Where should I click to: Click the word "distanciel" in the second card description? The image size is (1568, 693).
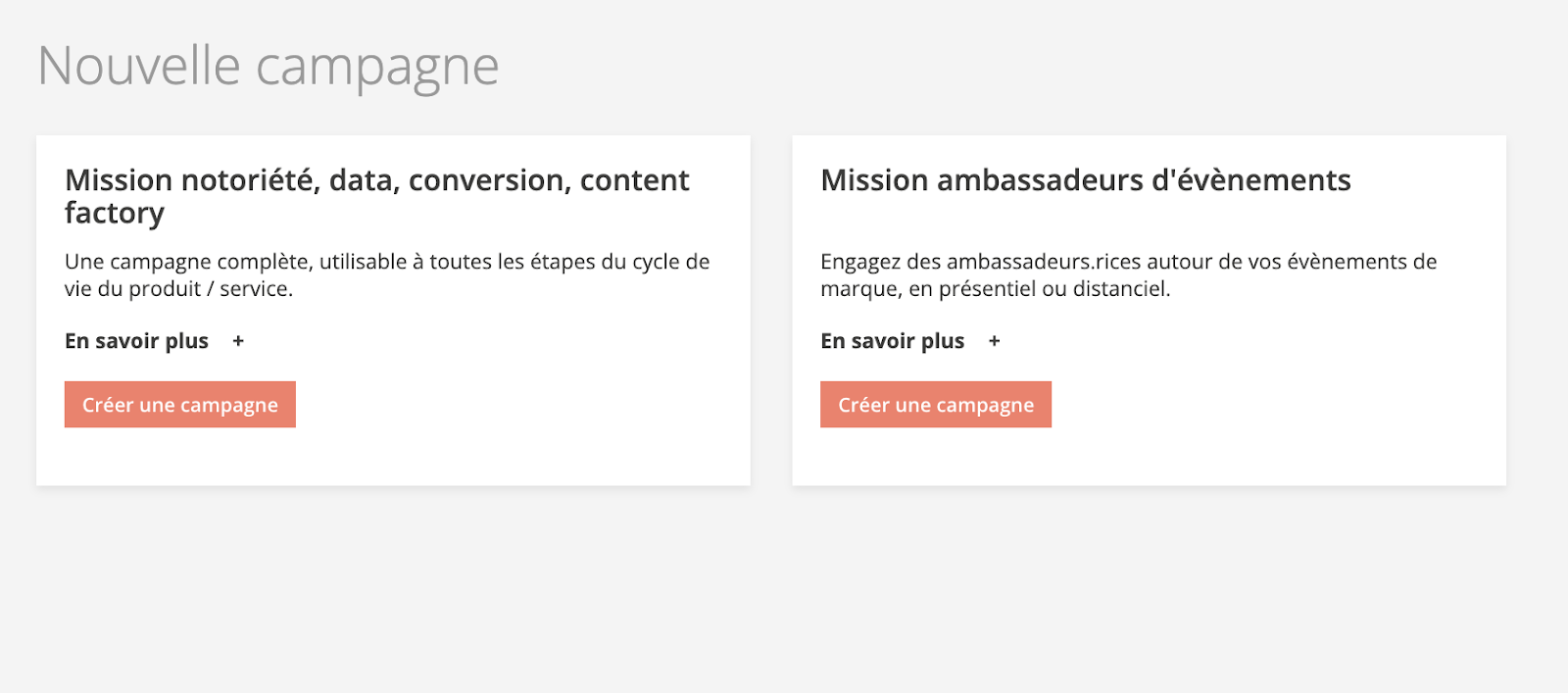[x=1118, y=289]
